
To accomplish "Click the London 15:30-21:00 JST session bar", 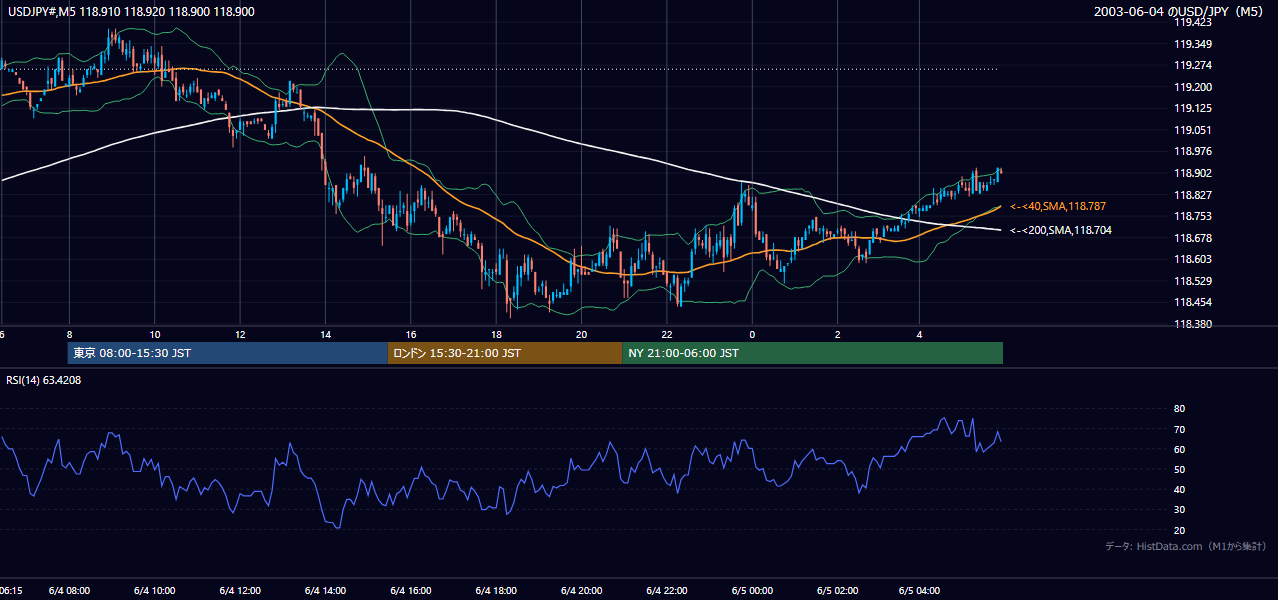I will click(505, 353).
